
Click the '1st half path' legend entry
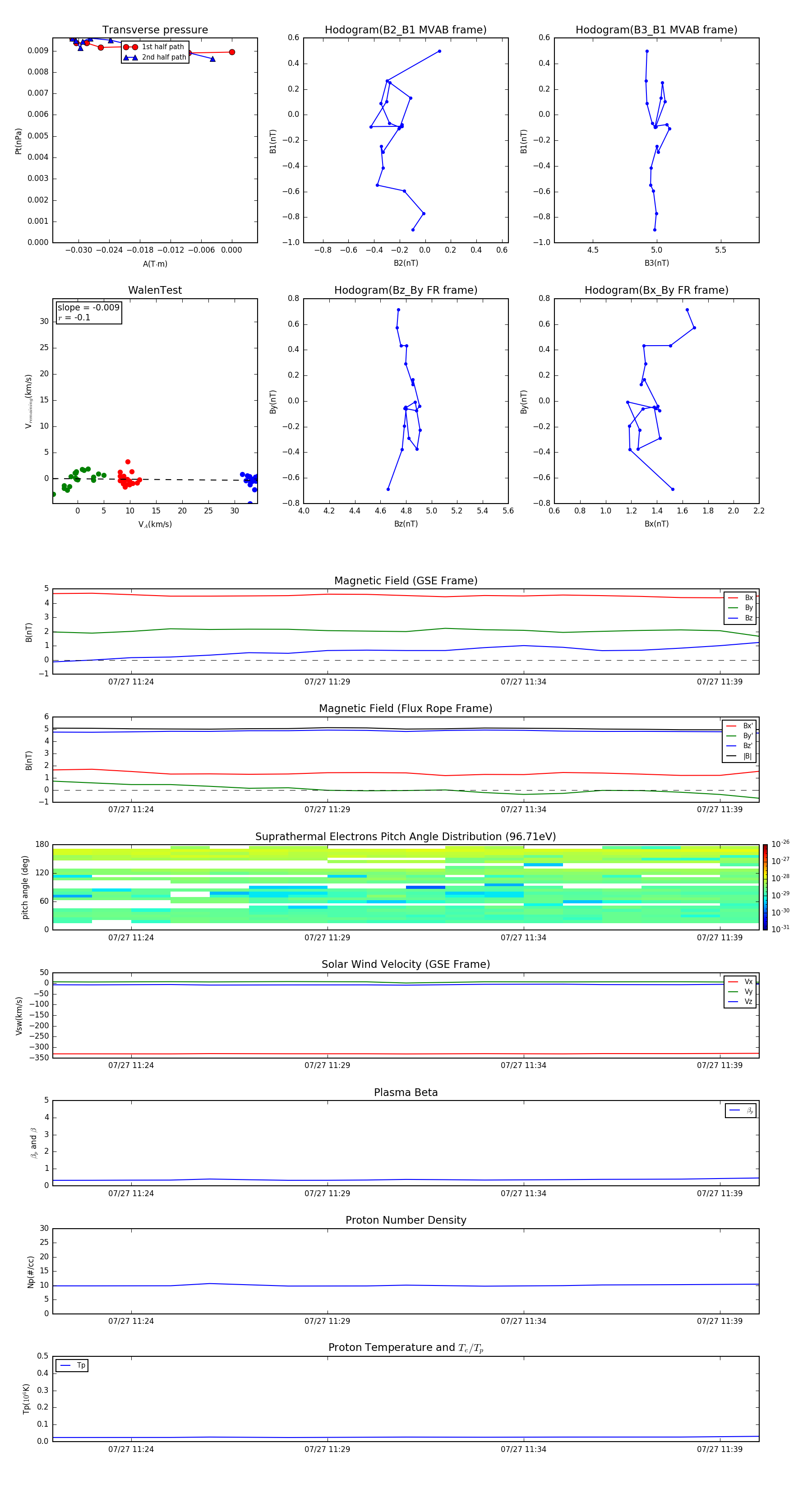(154, 47)
